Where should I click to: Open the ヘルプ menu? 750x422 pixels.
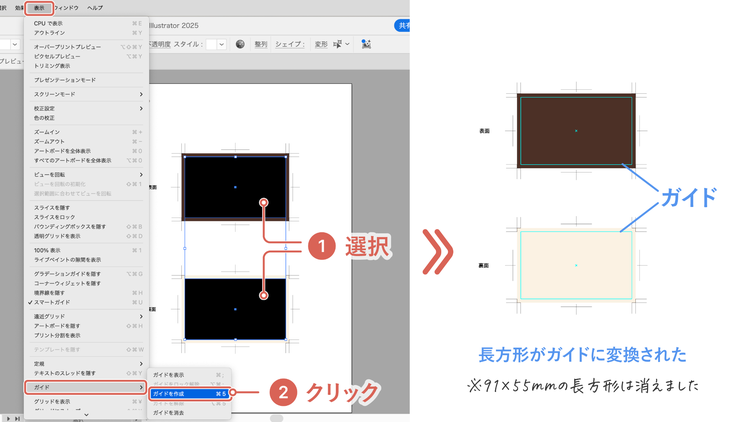tap(95, 8)
